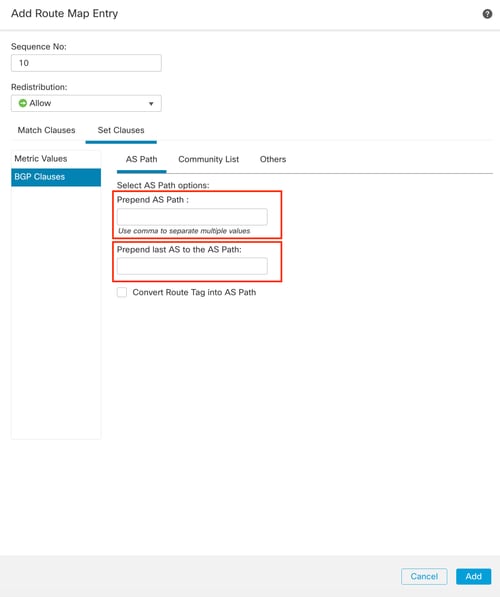Screen dimensions: 500x597
Task: Click the 'Prepend last AS to the AS Path:' label
Action: coord(179,250)
